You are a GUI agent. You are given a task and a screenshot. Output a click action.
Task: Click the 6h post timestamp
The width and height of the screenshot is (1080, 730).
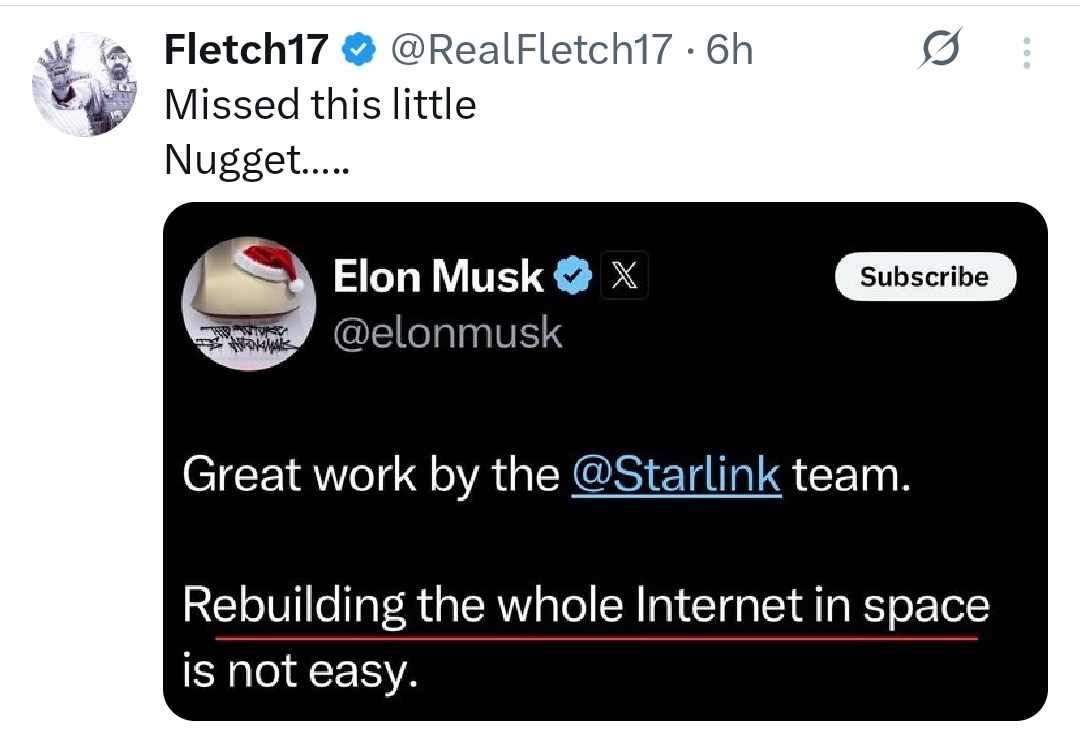coord(730,49)
